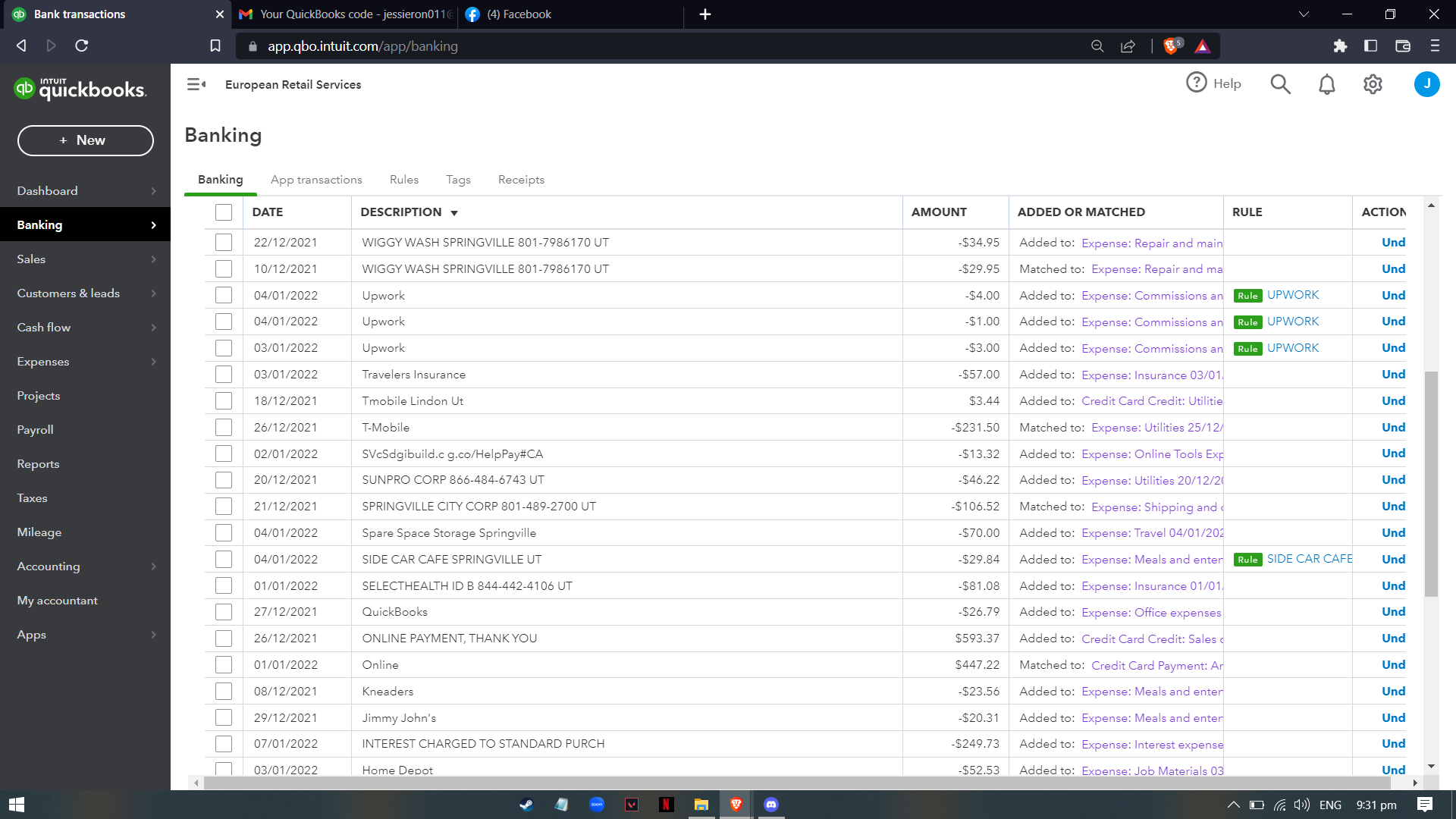The height and width of the screenshot is (819, 1456).
Task: Expand Customers & leads chevron
Action: [x=153, y=293]
